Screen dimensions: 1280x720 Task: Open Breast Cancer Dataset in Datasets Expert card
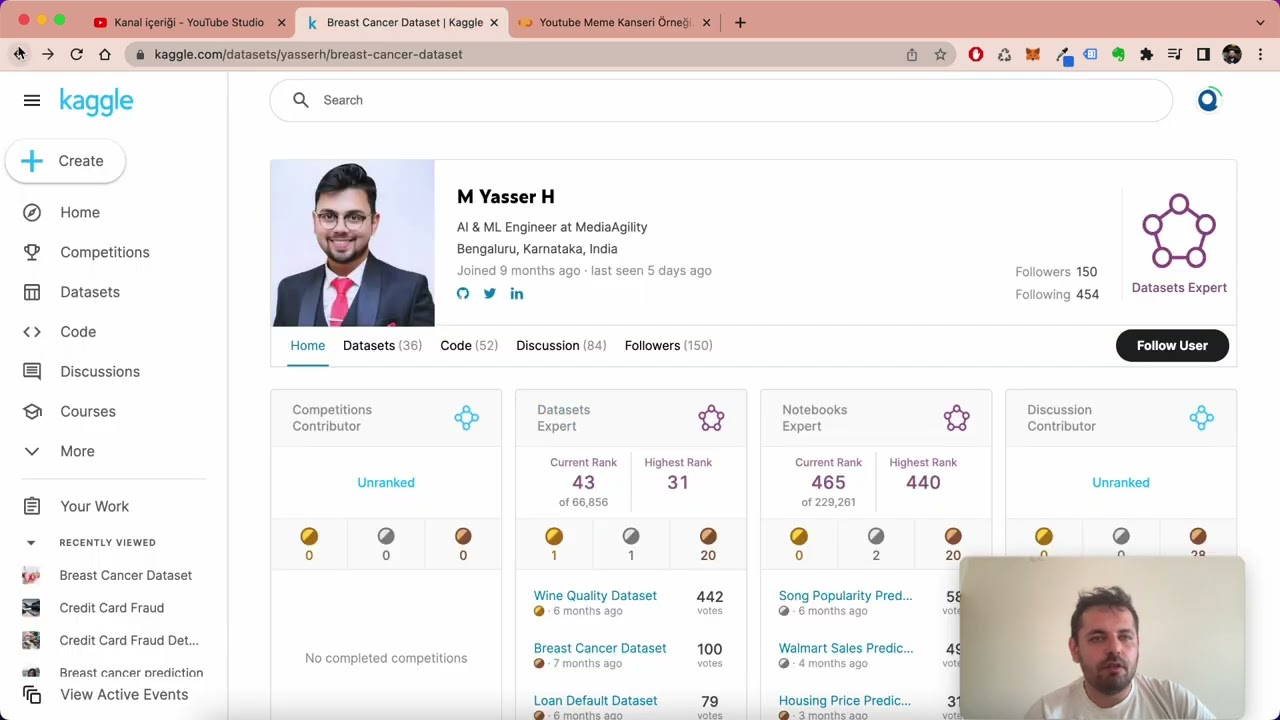click(x=600, y=648)
